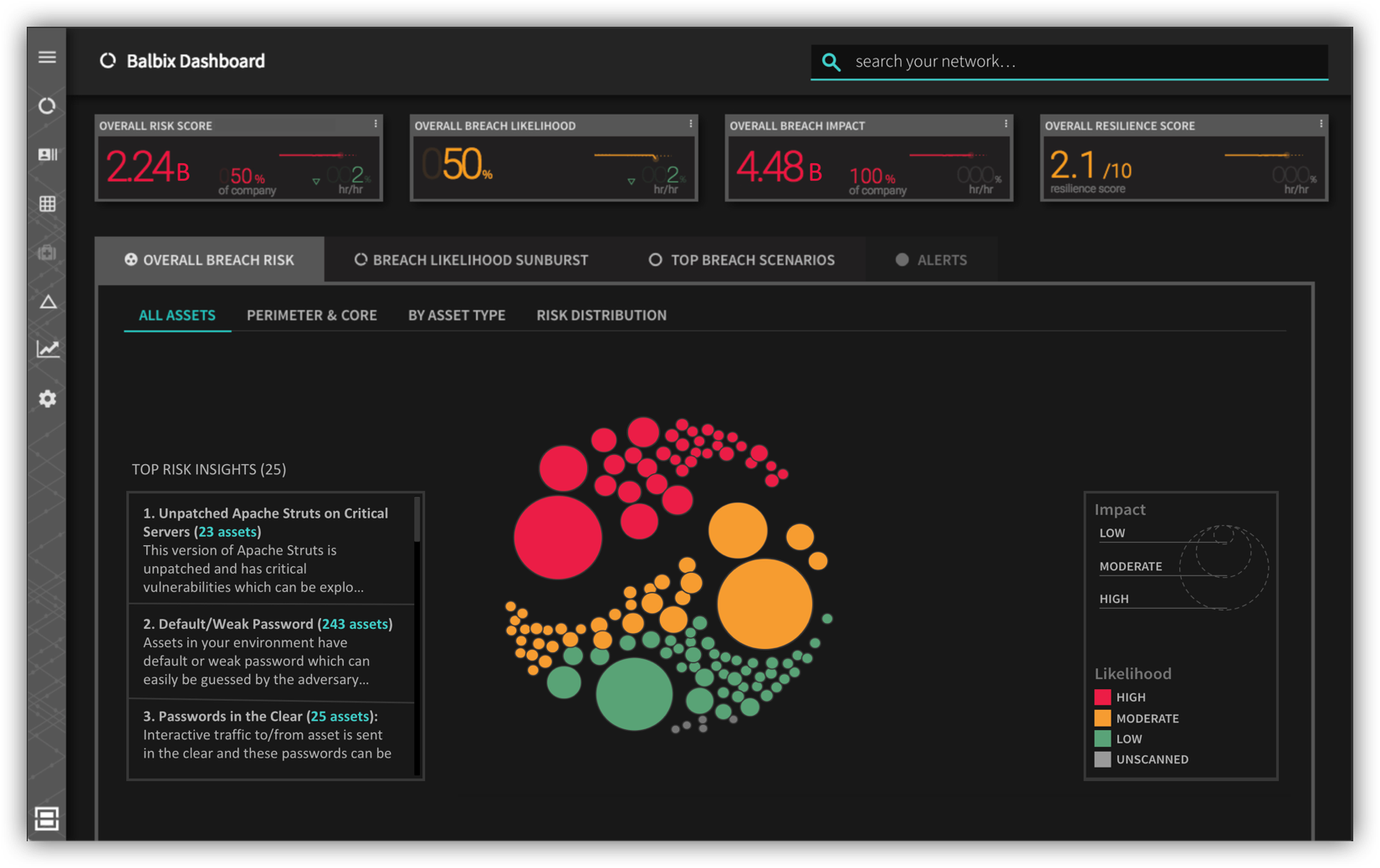Click the largest red bubble
Screen dimensions: 1380x868
(x=558, y=537)
